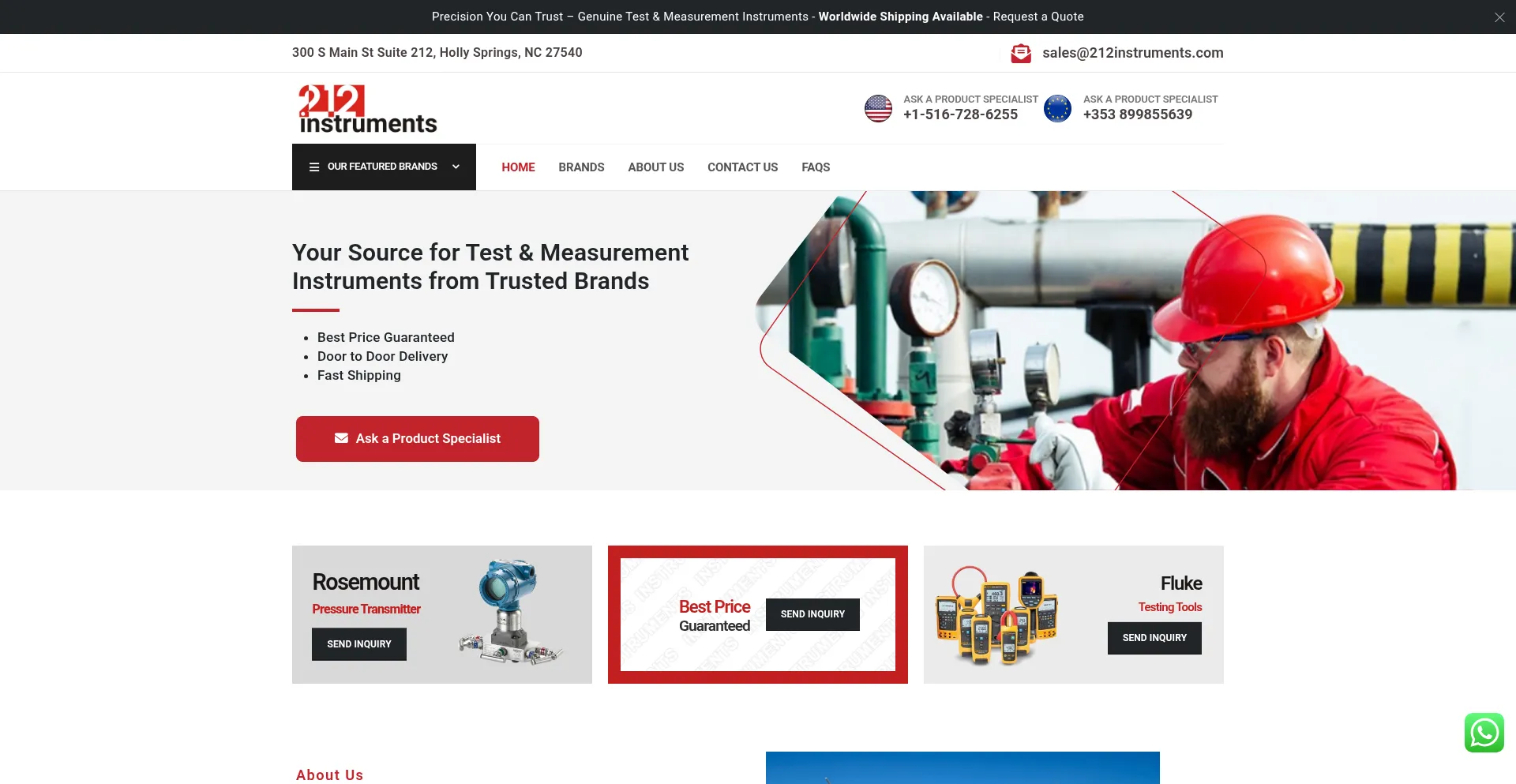Open the About Us page
Screen dimensions: 1516x784
[x=655, y=167]
